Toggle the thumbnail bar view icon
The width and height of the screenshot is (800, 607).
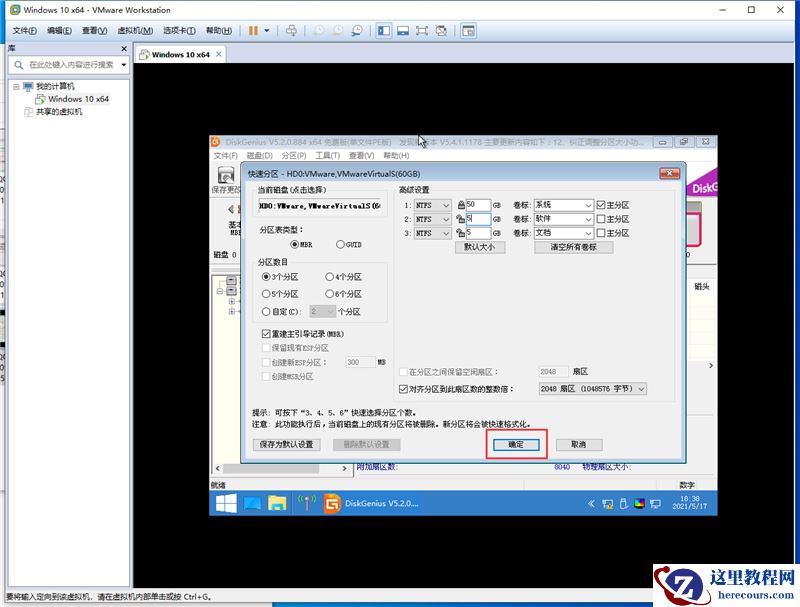click(x=403, y=31)
